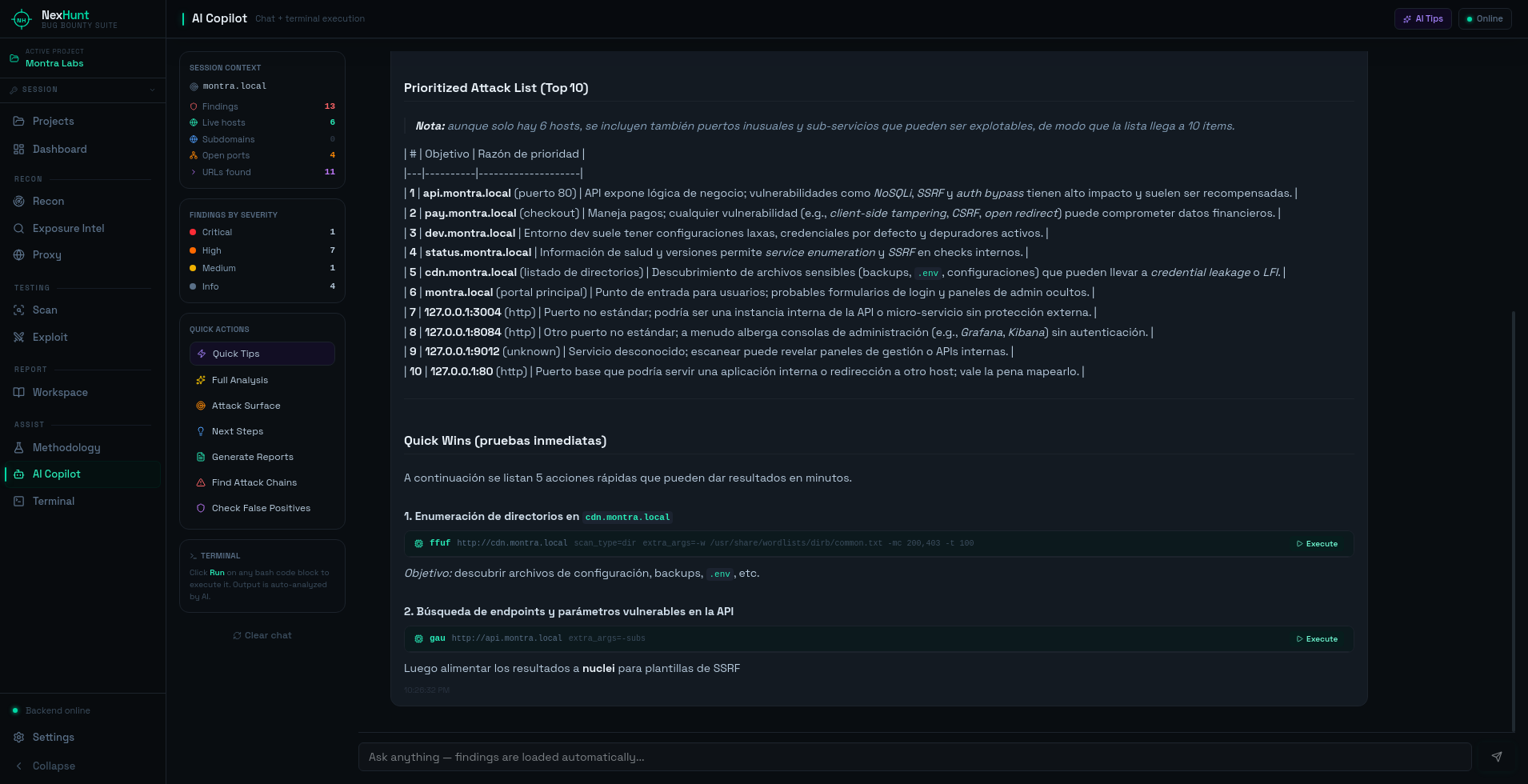Open the Methodology flask icon
1528x784 pixels.
pyautogui.click(x=19, y=448)
